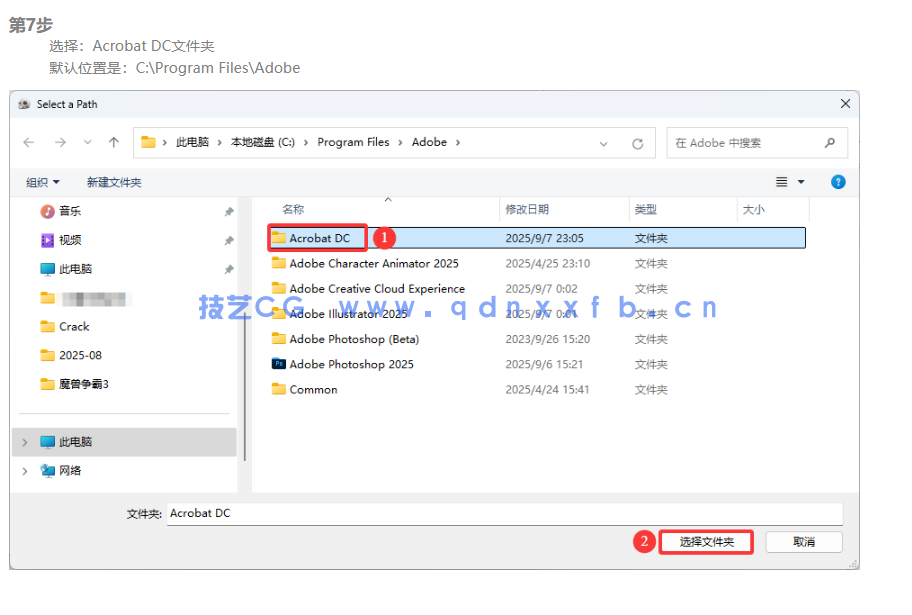
Task: Open the blue Help question mark icon
Action: tap(838, 181)
